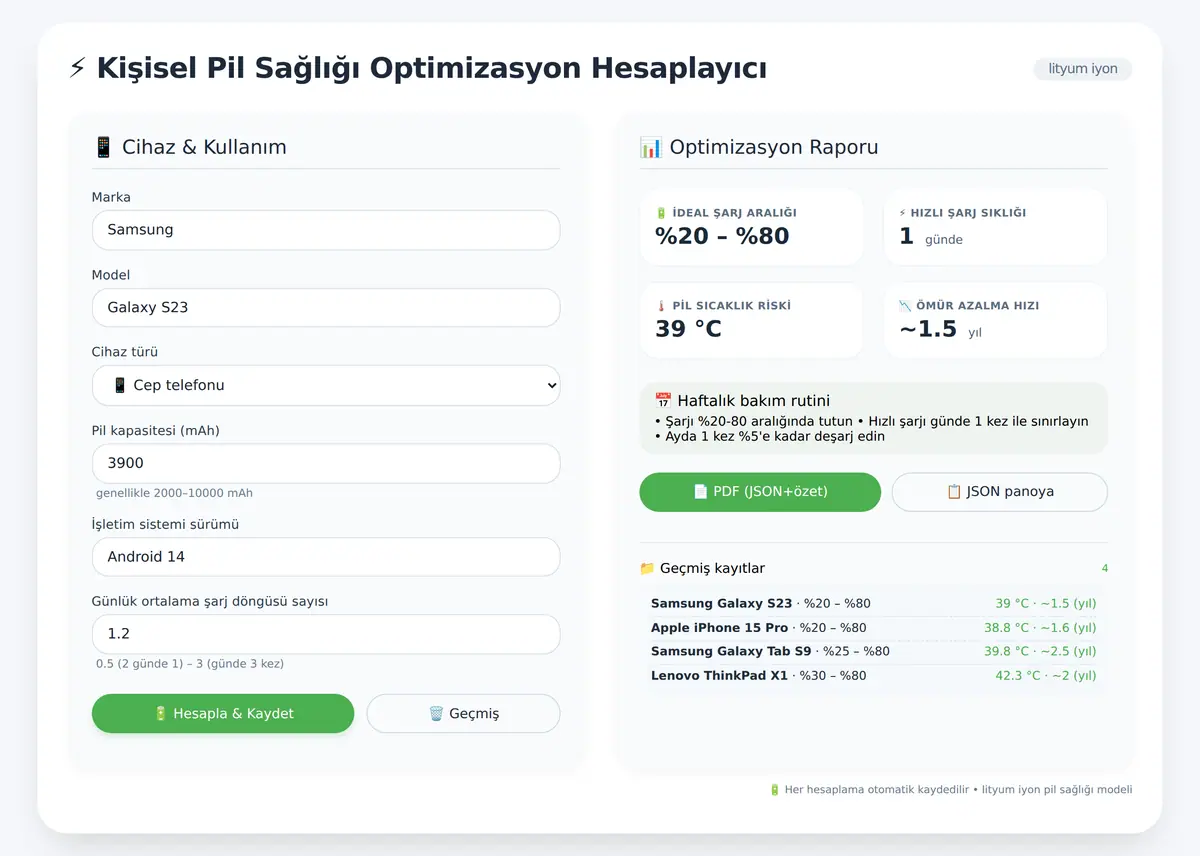Select the Samsung Galaxy Tab S9 history row

pyautogui.click(x=874, y=652)
